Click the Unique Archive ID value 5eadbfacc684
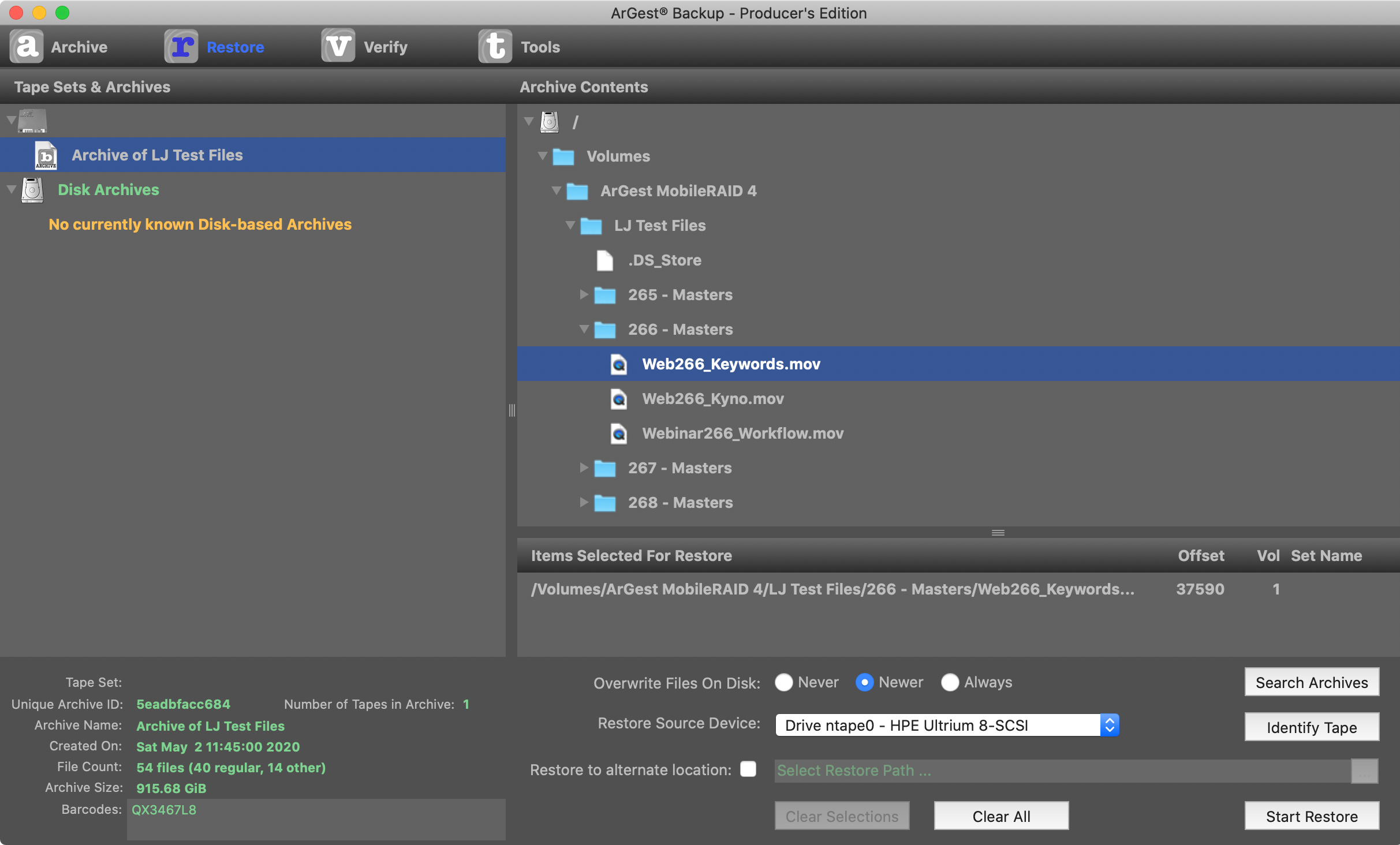 pyautogui.click(x=183, y=704)
